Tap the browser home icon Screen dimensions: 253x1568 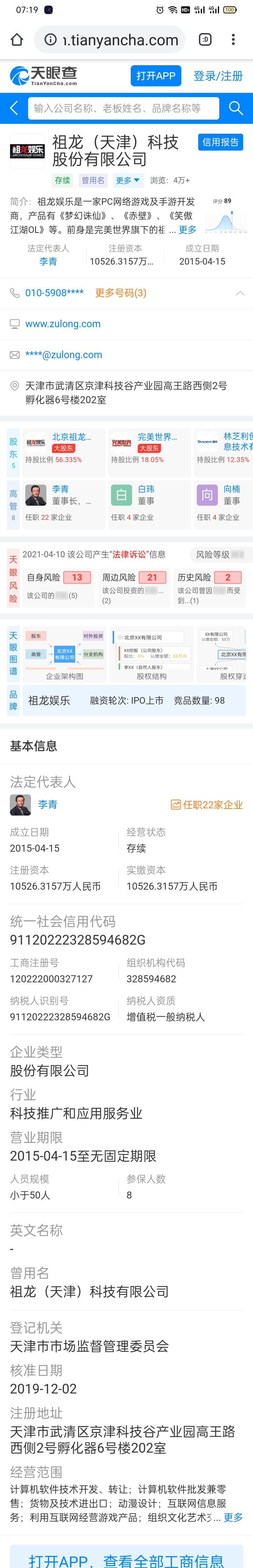[17, 39]
